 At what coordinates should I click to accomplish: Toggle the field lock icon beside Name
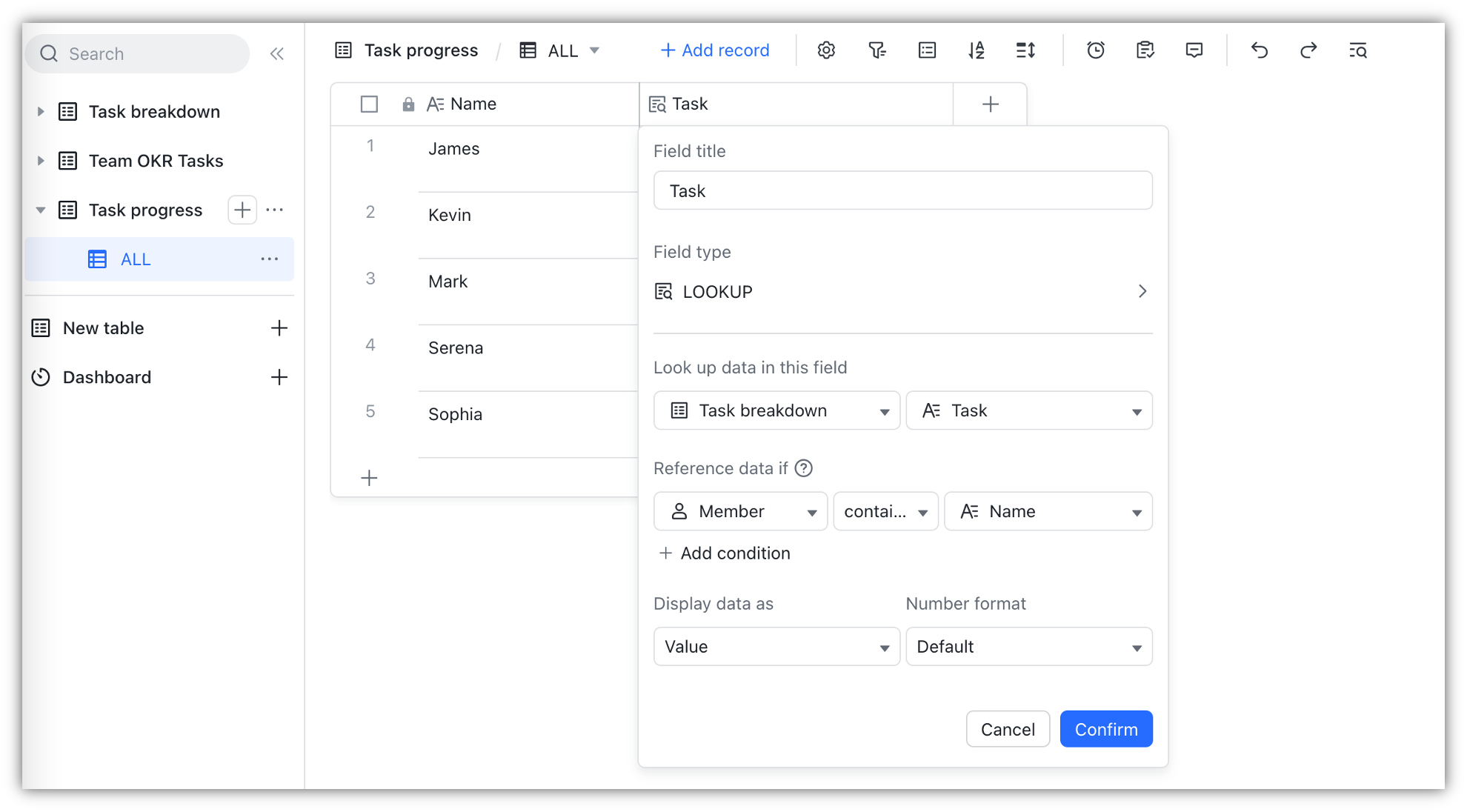pos(408,104)
